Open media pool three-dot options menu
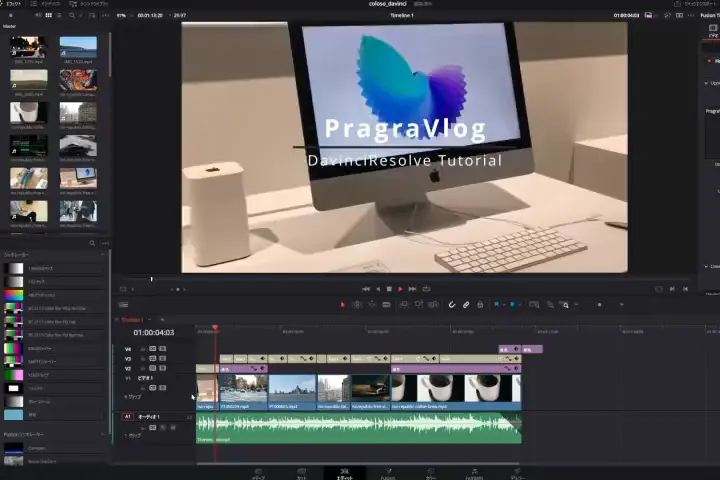The height and width of the screenshot is (480, 720). [x=106, y=15]
